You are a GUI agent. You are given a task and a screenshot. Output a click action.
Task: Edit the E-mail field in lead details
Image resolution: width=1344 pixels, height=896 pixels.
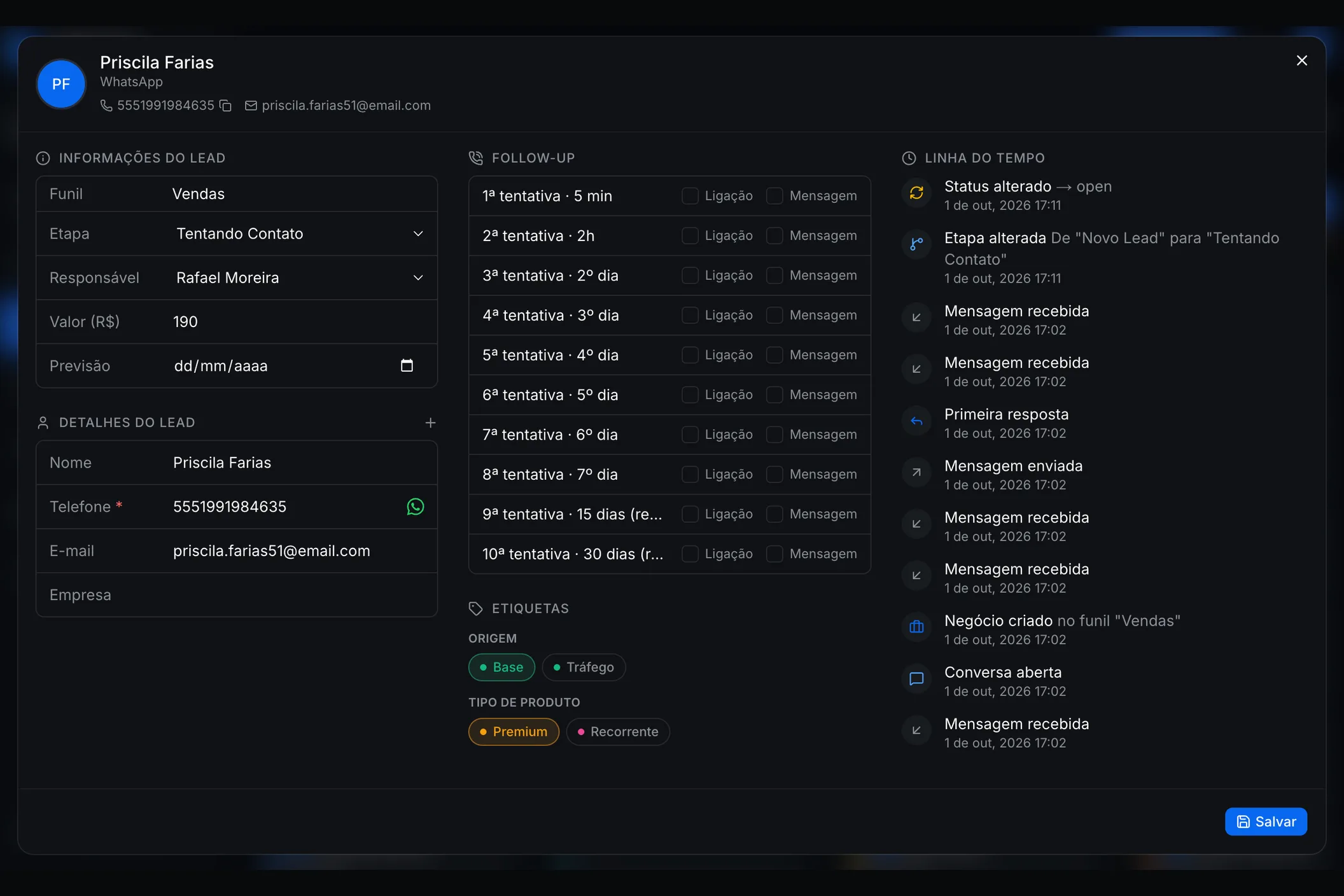300,551
